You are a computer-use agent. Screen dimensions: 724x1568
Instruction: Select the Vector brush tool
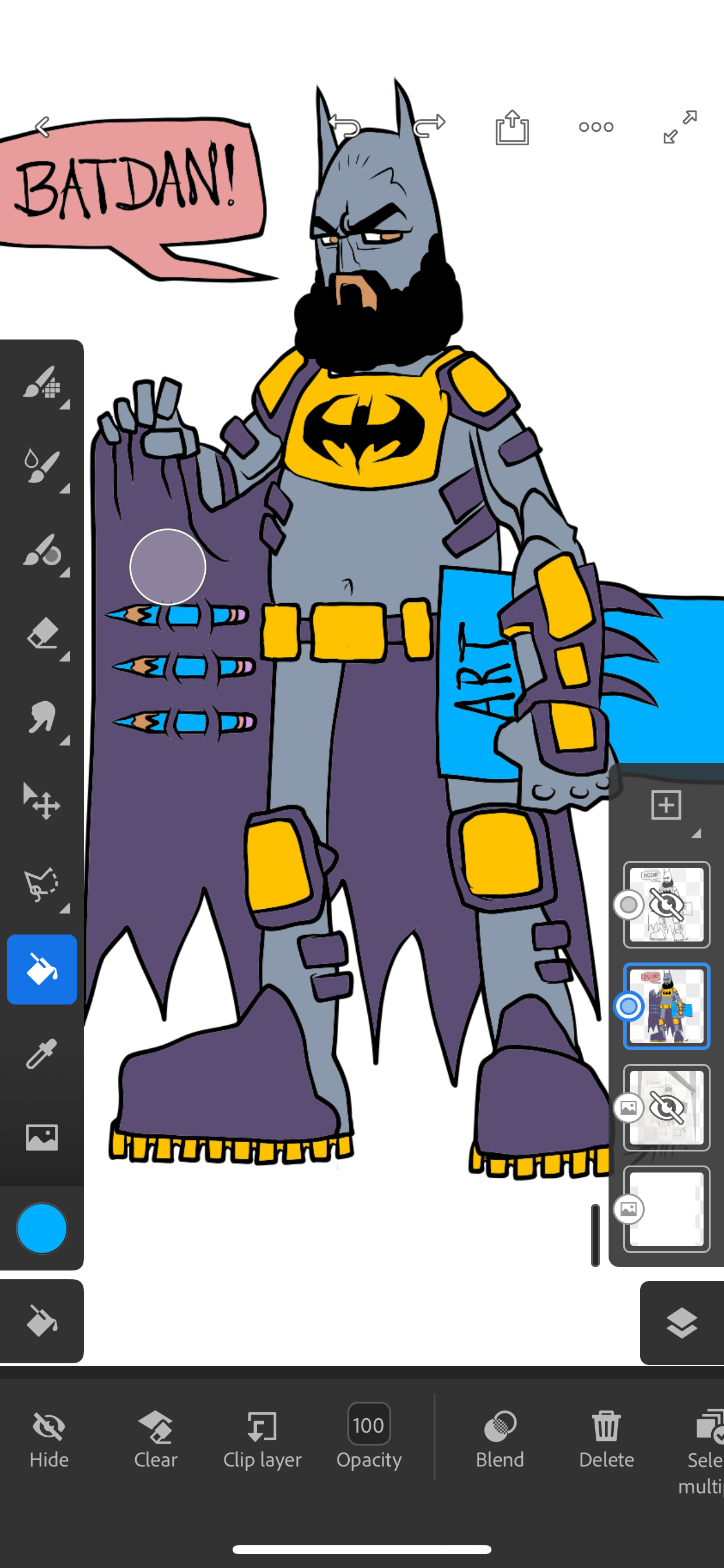tap(41, 549)
